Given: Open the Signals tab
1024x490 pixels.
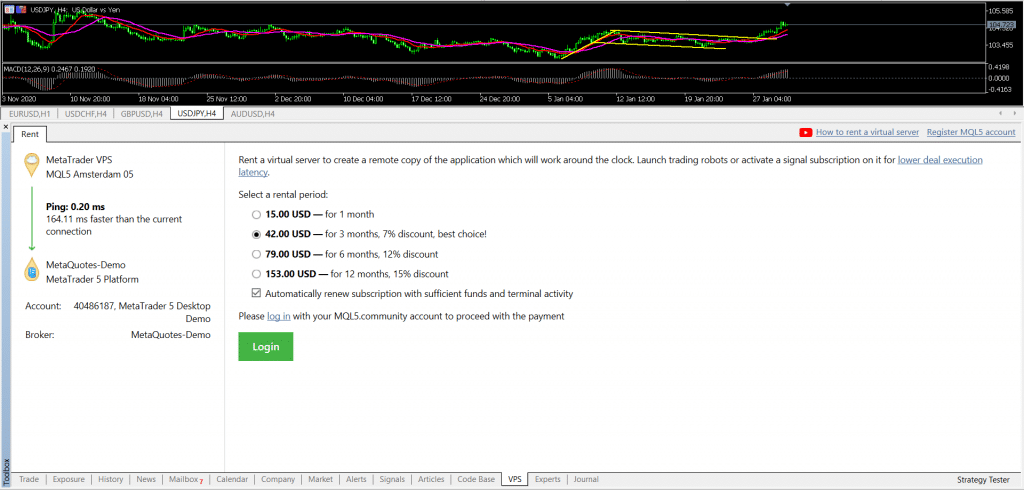Looking at the screenshot, I should (x=392, y=480).
